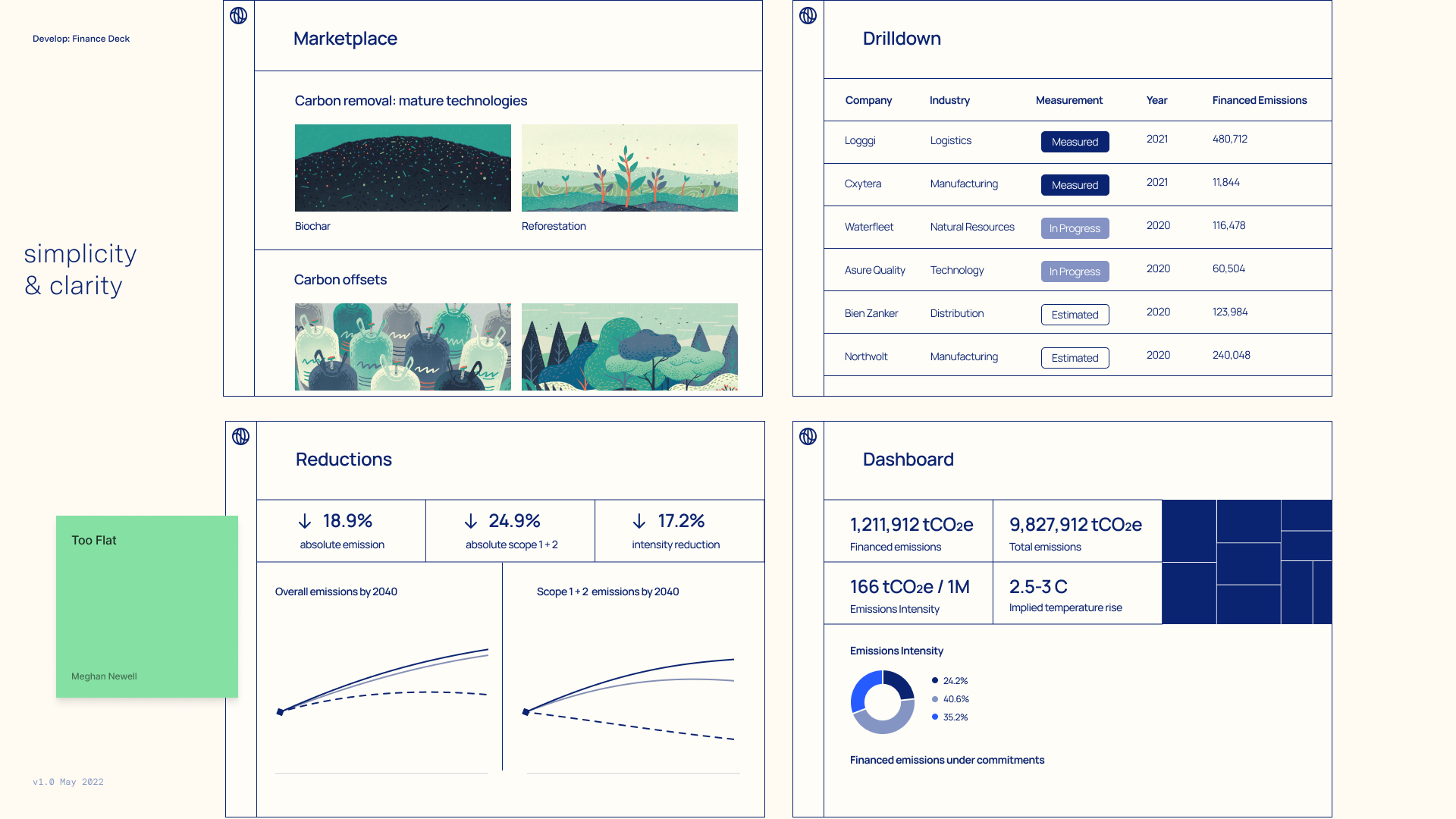Click the 24.2% legend dot
1456x819 pixels.
click(935, 681)
